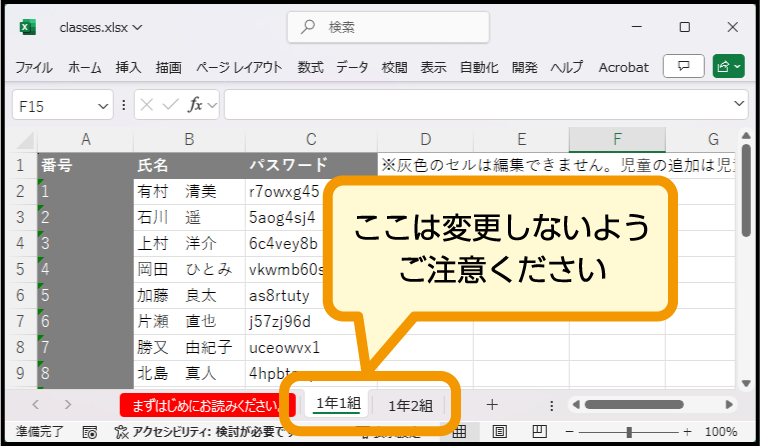Select column B header
Image resolution: width=760 pixels, height=448 pixels.
pyautogui.click(x=190, y=140)
